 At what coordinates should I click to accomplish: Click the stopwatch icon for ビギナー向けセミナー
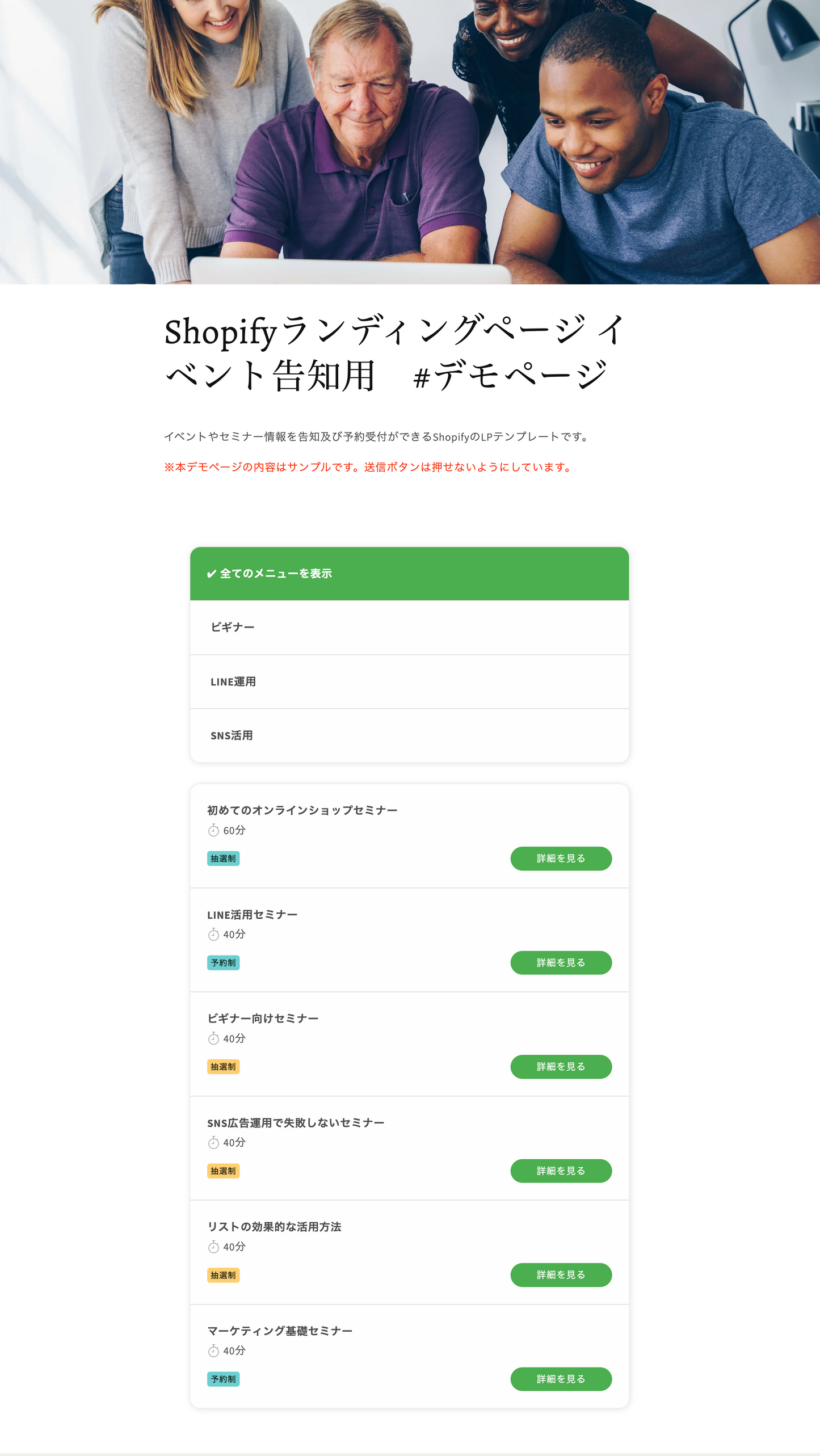[x=213, y=1039]
